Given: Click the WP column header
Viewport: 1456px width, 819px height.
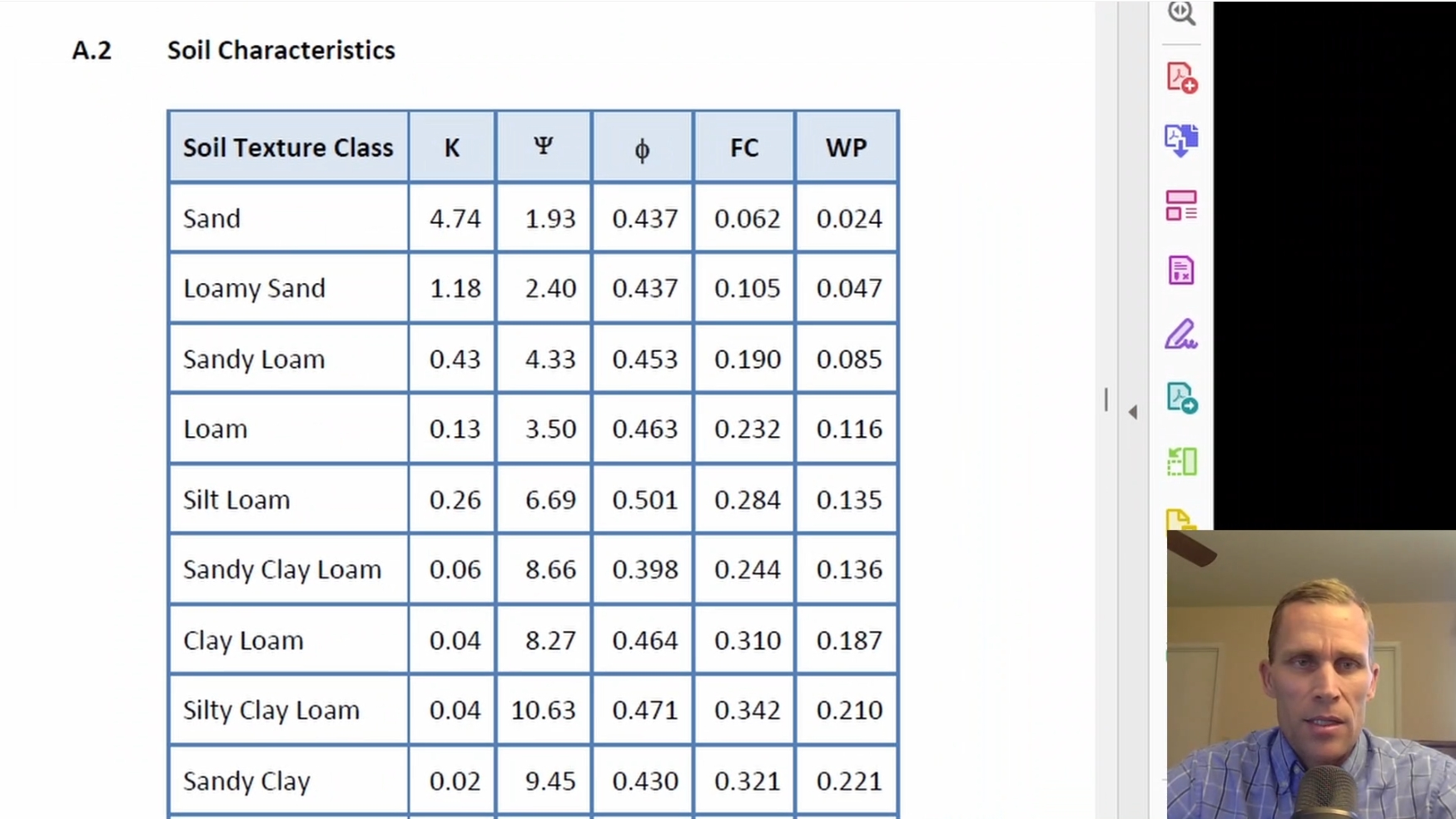Looking at the screenshot, I should [x=847, y=147].
